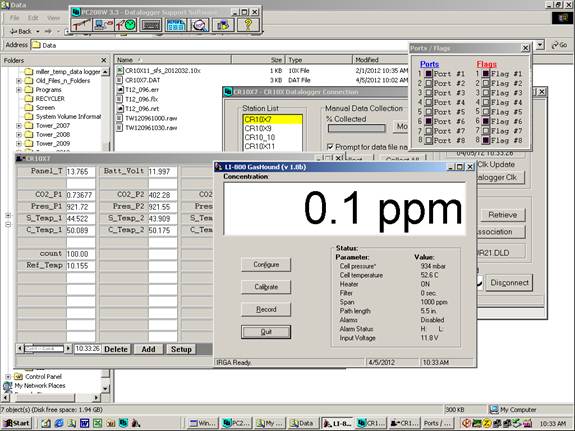Expand the Programs folder node
The width and height of the screenshot is (575, 431).
click(x=19, y=90)
